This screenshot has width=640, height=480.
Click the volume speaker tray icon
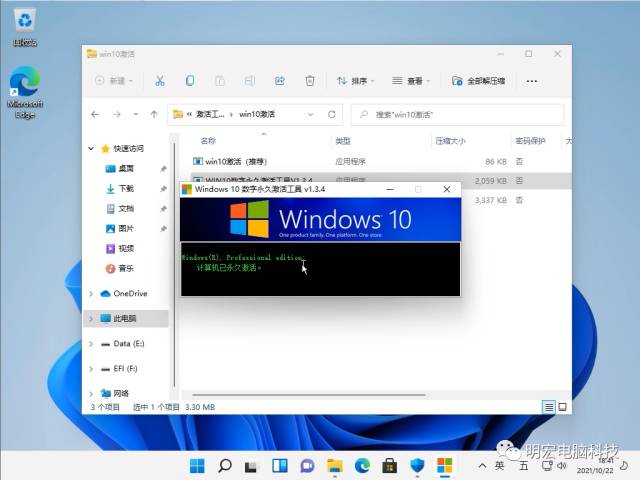[x=562, y=465]
